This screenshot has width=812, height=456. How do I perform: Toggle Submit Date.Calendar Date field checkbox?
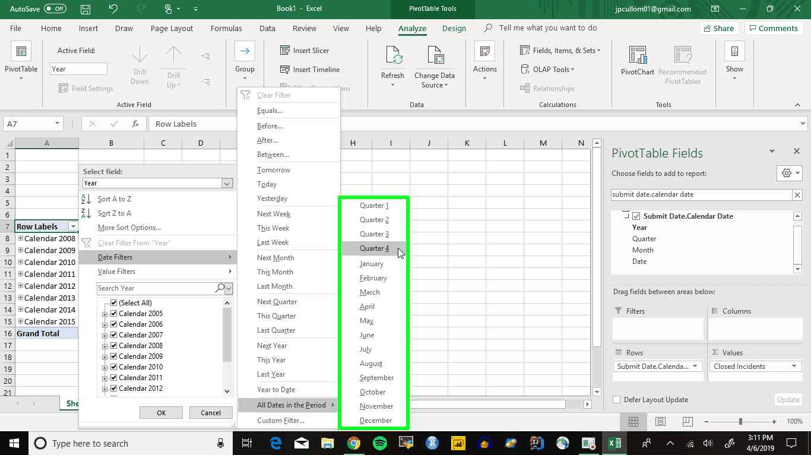click(636, 216)
